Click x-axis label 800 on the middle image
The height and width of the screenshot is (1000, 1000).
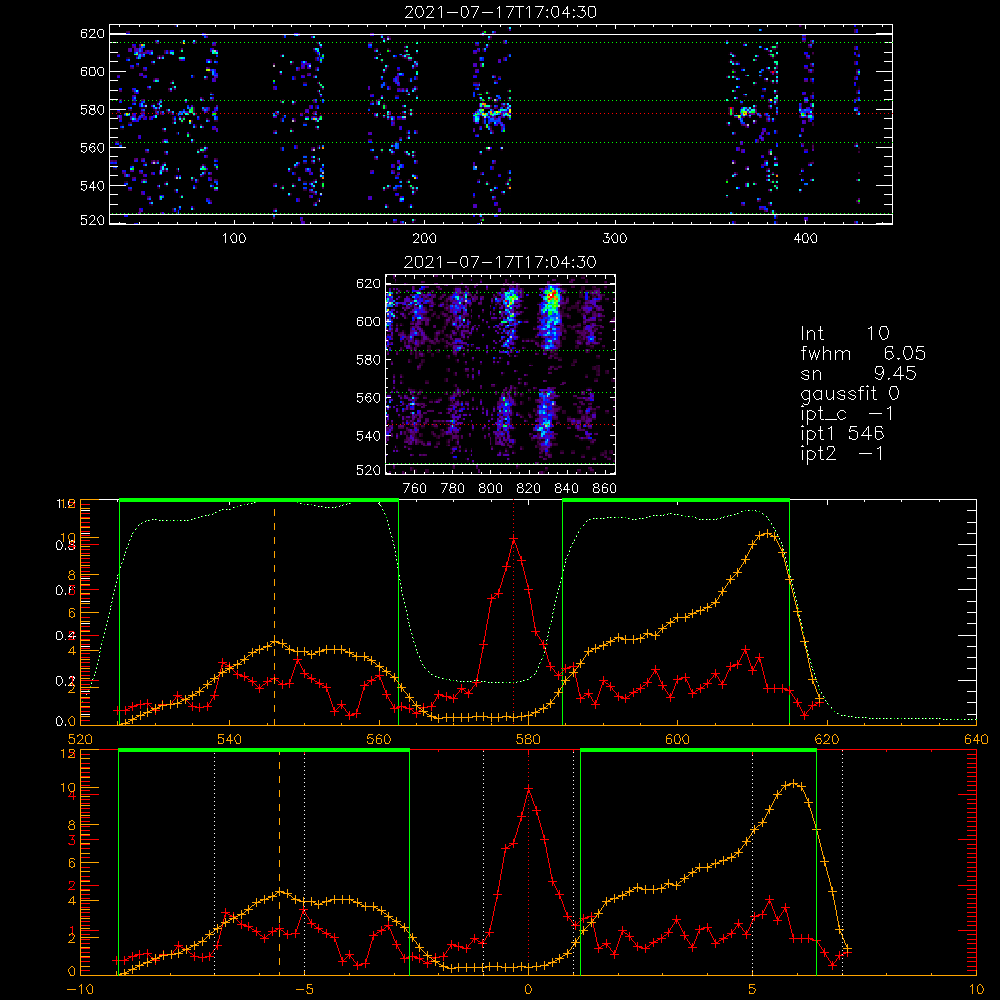(x=490, y=489)
